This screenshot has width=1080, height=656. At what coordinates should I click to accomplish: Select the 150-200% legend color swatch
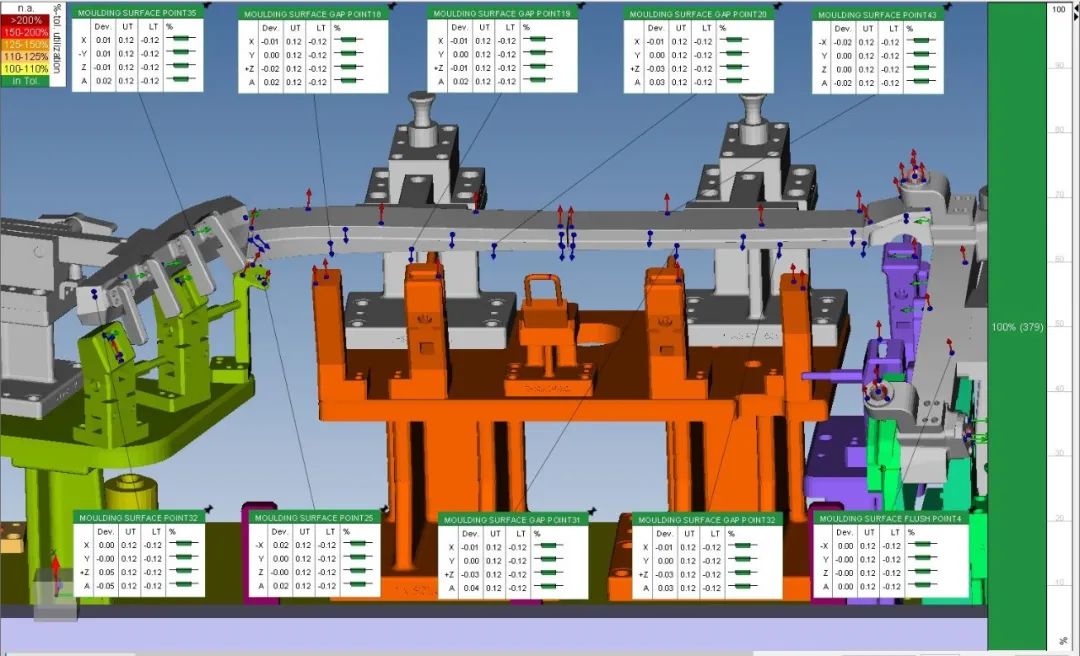click(x=25, y=32)
